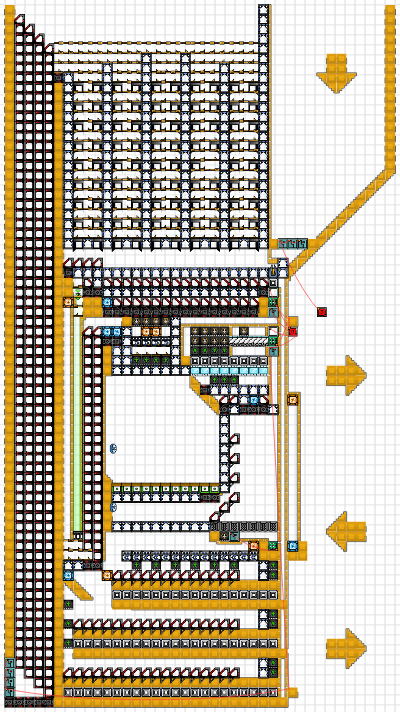Select the isolated red combinator on the grid
This screenshot has width=400, height=712.
(322, 312)
